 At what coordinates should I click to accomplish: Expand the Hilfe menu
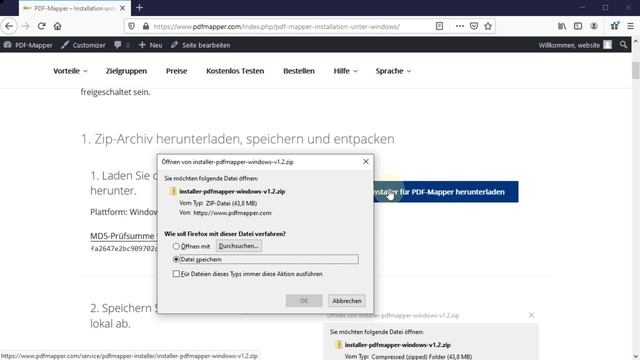click(x=345, y=71)
